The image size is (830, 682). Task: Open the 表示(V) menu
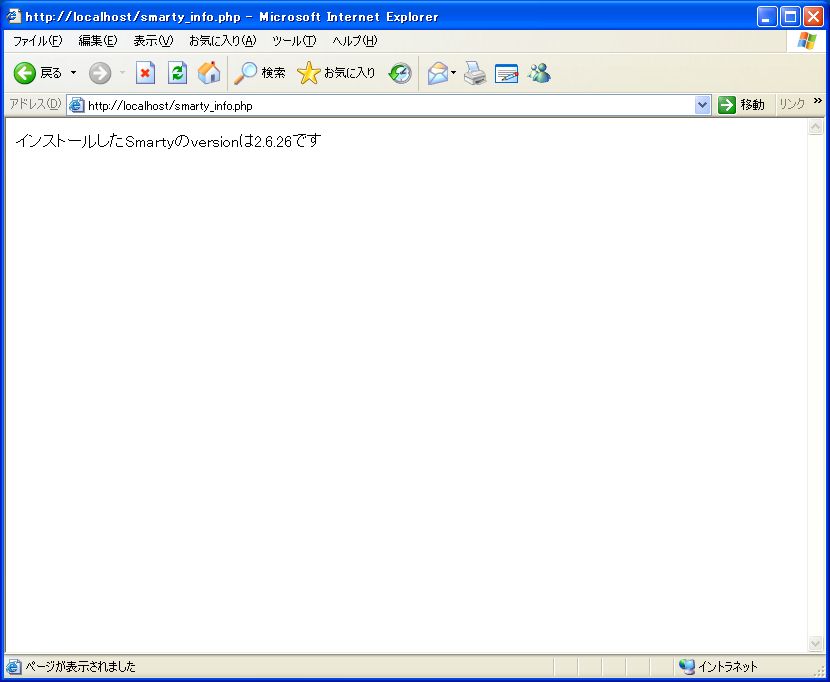[x=154, y=41]
